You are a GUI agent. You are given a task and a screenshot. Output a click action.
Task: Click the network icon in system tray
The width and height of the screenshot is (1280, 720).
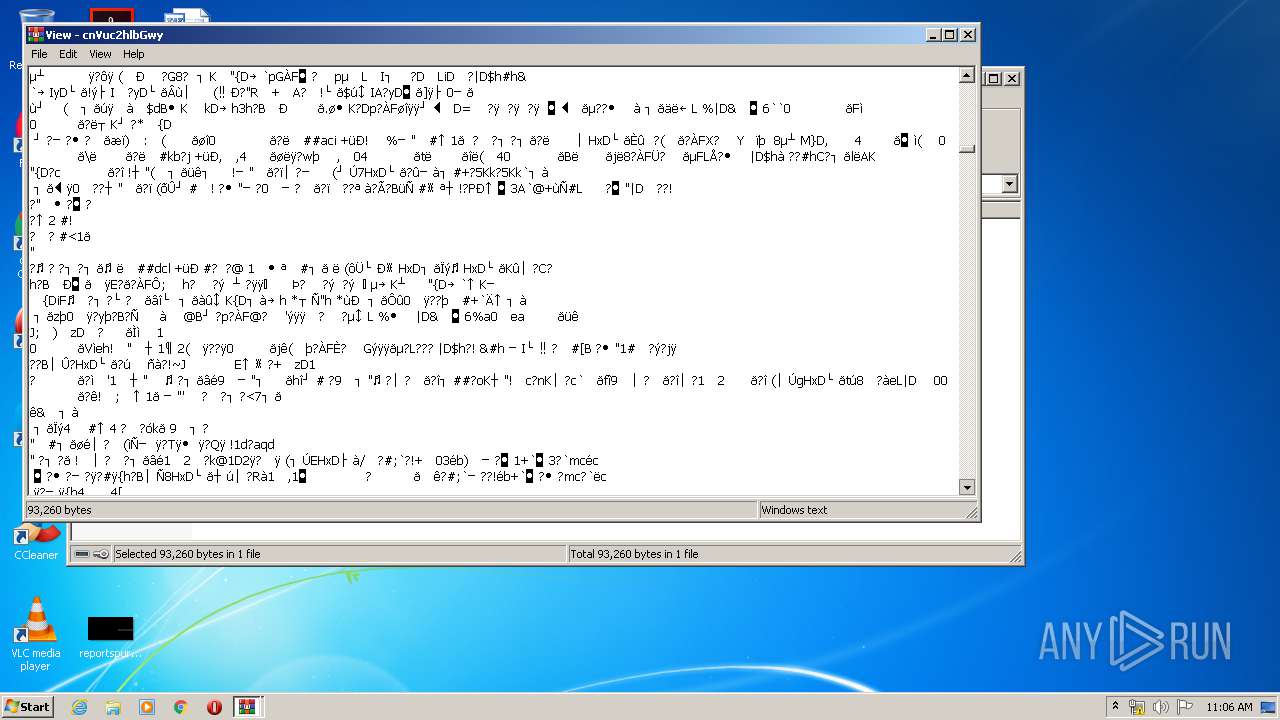tap(1137, 707)
